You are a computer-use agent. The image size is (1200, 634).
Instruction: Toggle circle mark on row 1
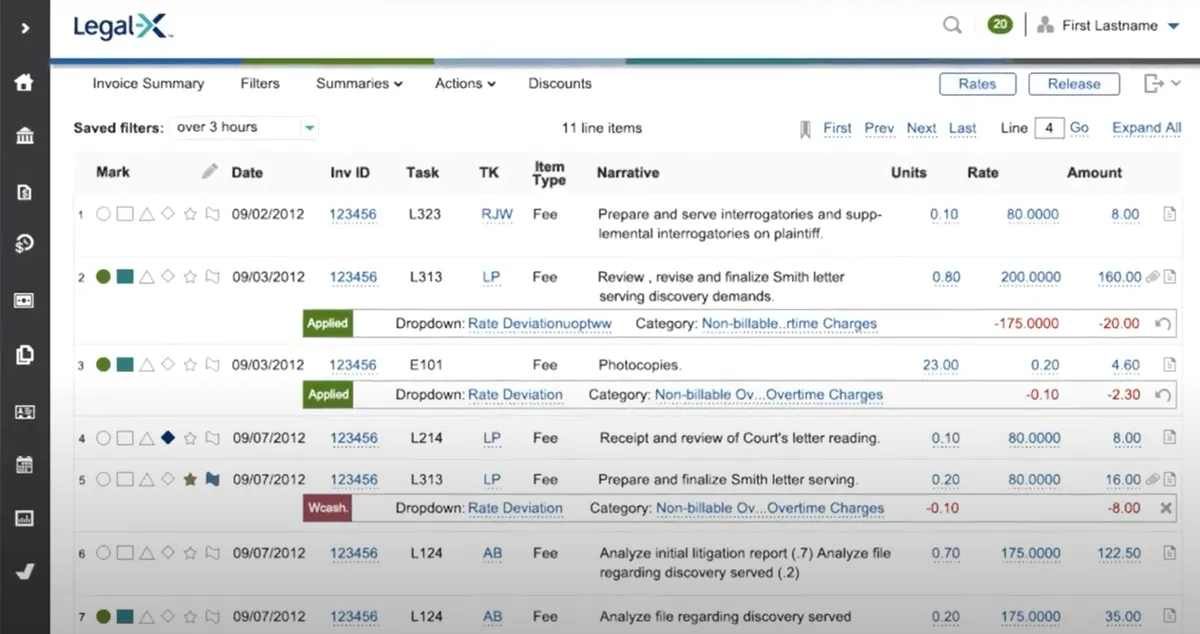[103, 214]
